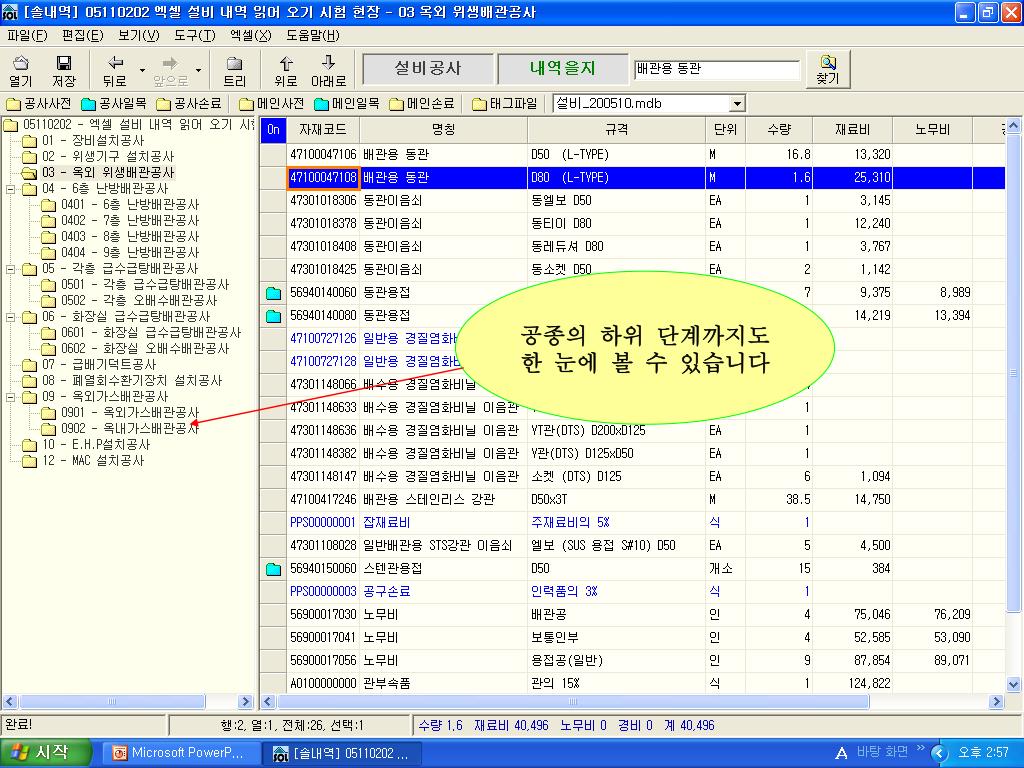Image resolution: width=1024 pixels, height=768 pixels.
Task: Click cyan folder icon in 동관용접 56940140080 row
Action: (274, 317)
